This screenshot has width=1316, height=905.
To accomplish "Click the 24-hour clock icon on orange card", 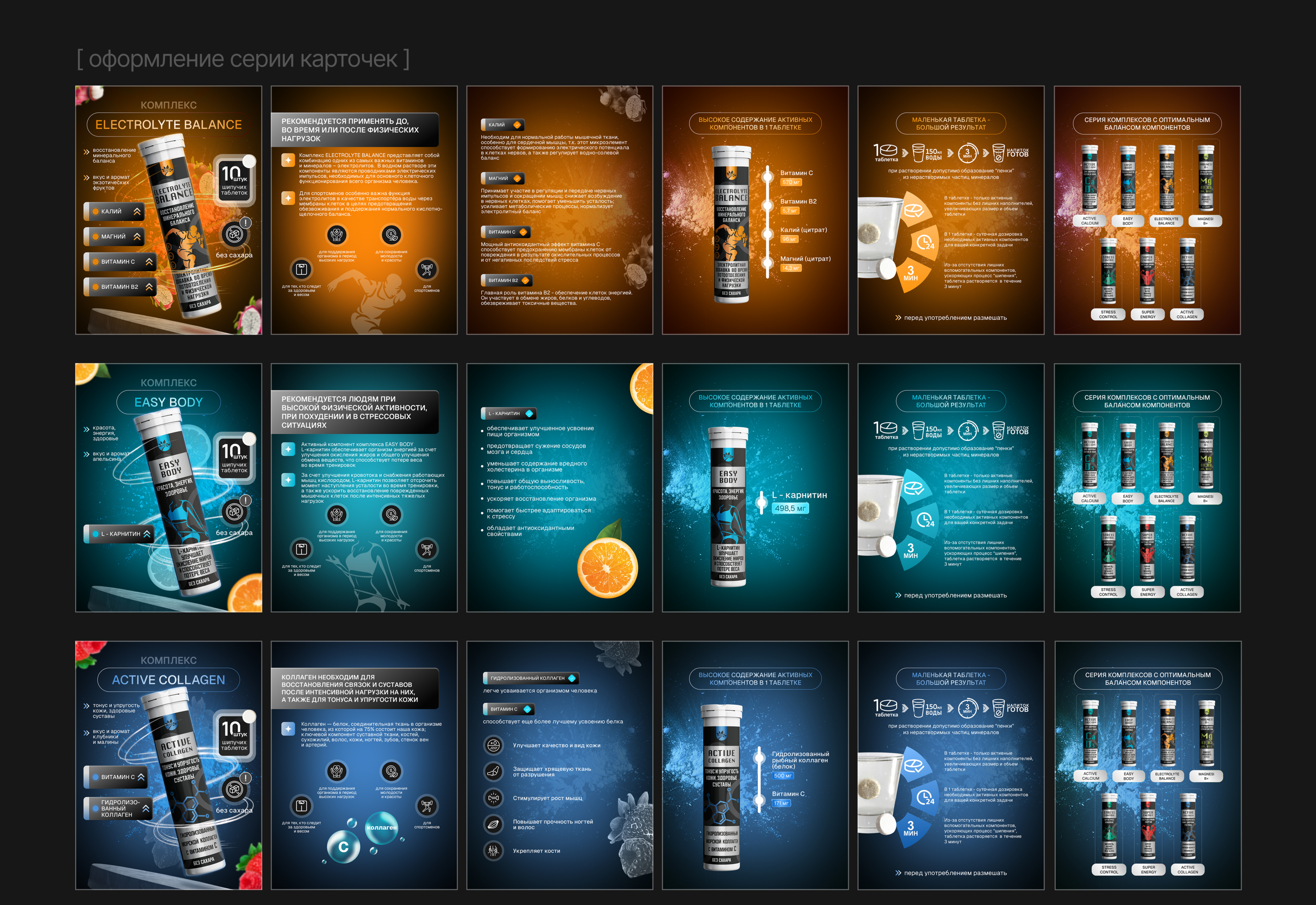I will coord(925,243).
